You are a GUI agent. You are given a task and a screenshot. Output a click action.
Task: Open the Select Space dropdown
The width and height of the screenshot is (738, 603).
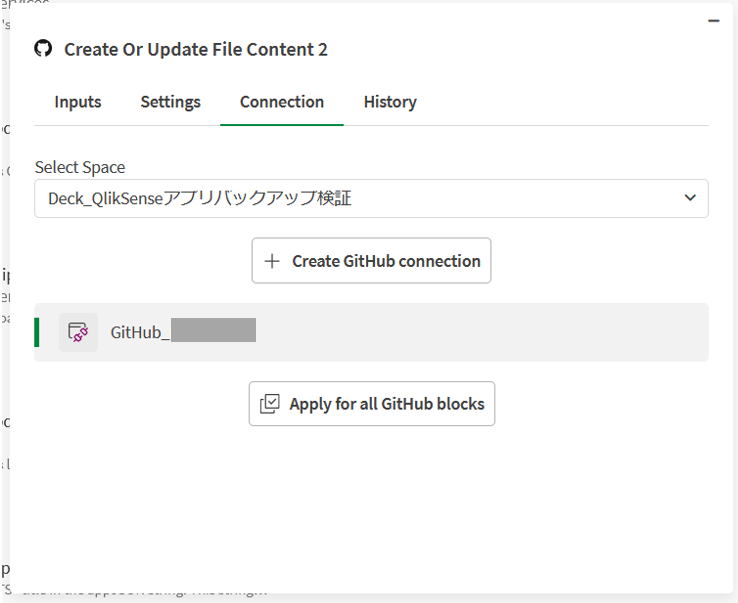(x=371, y=198)
